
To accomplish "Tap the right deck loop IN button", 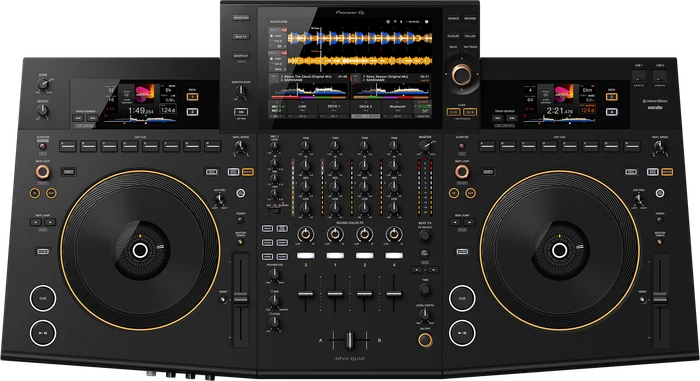I will pos(454,193).
